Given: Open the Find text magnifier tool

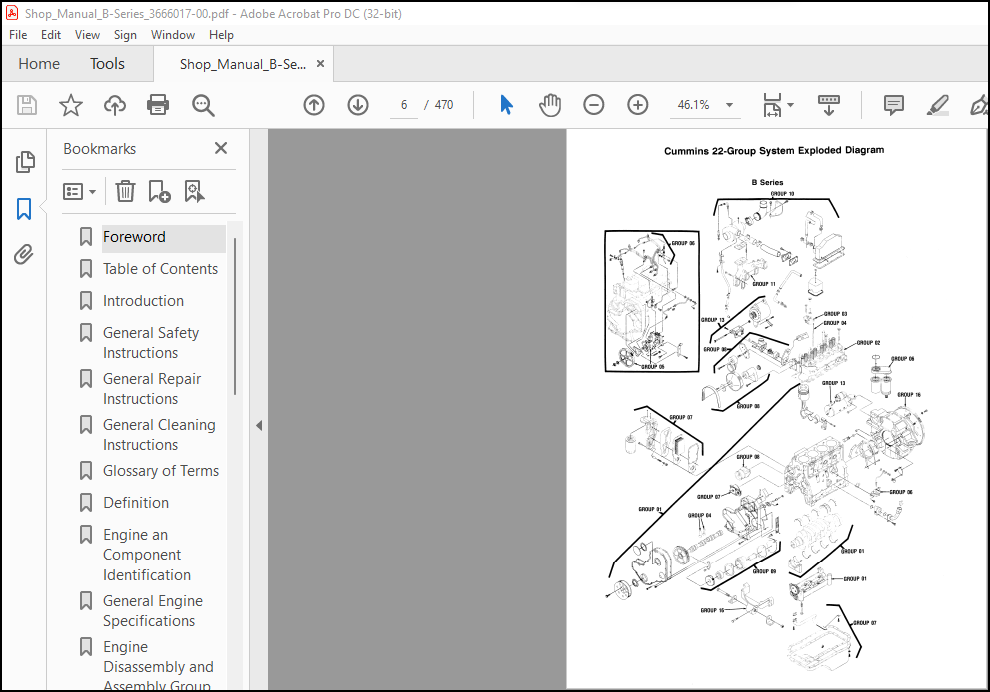Looking at the screenshot, I should click(203, 105).
